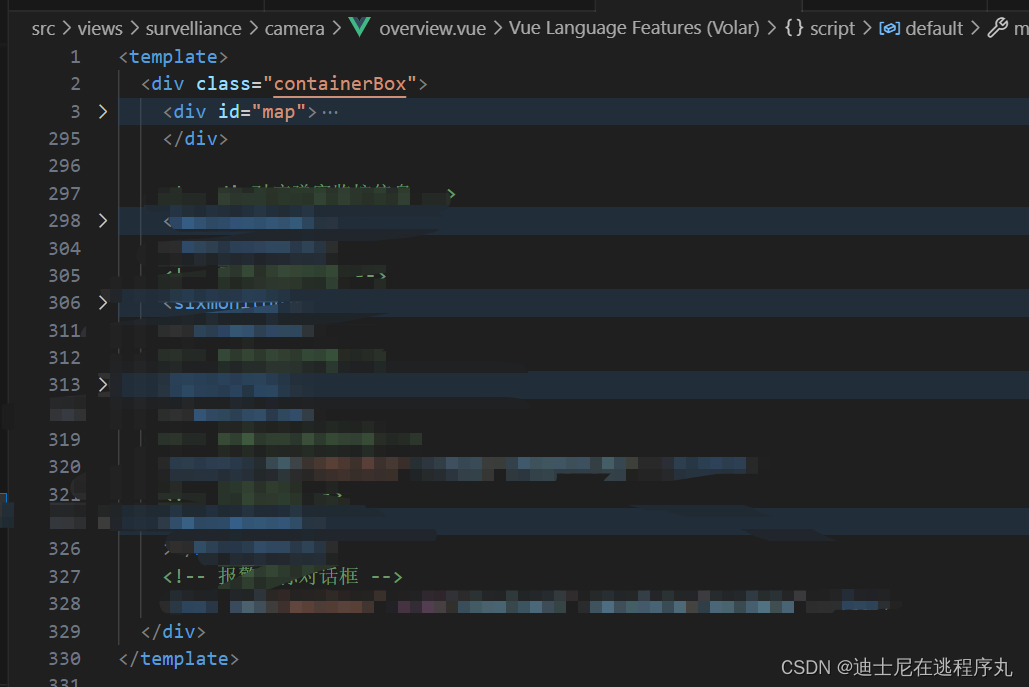Click line number 2 in the gutter
The width and height of the screenshot is (1029, 687).
[x=75, y=84]
